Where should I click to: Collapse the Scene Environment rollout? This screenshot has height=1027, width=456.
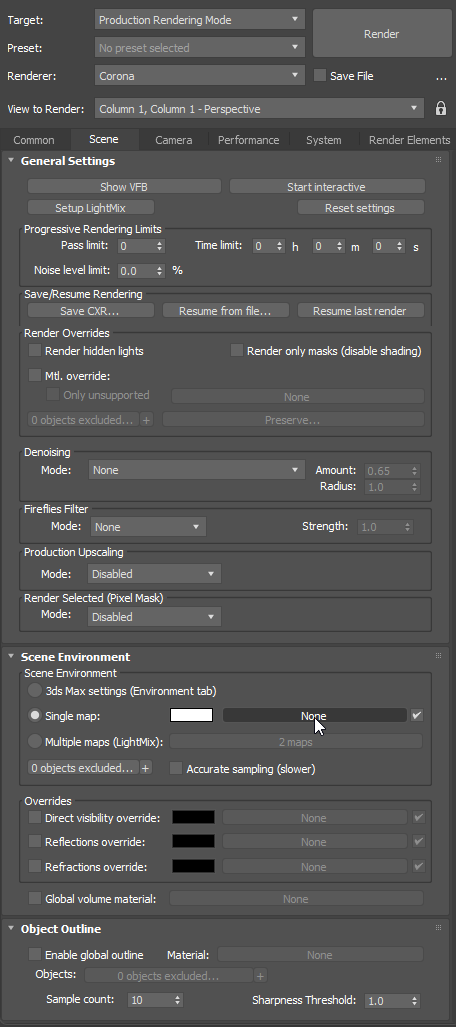(x=11, y=656)
